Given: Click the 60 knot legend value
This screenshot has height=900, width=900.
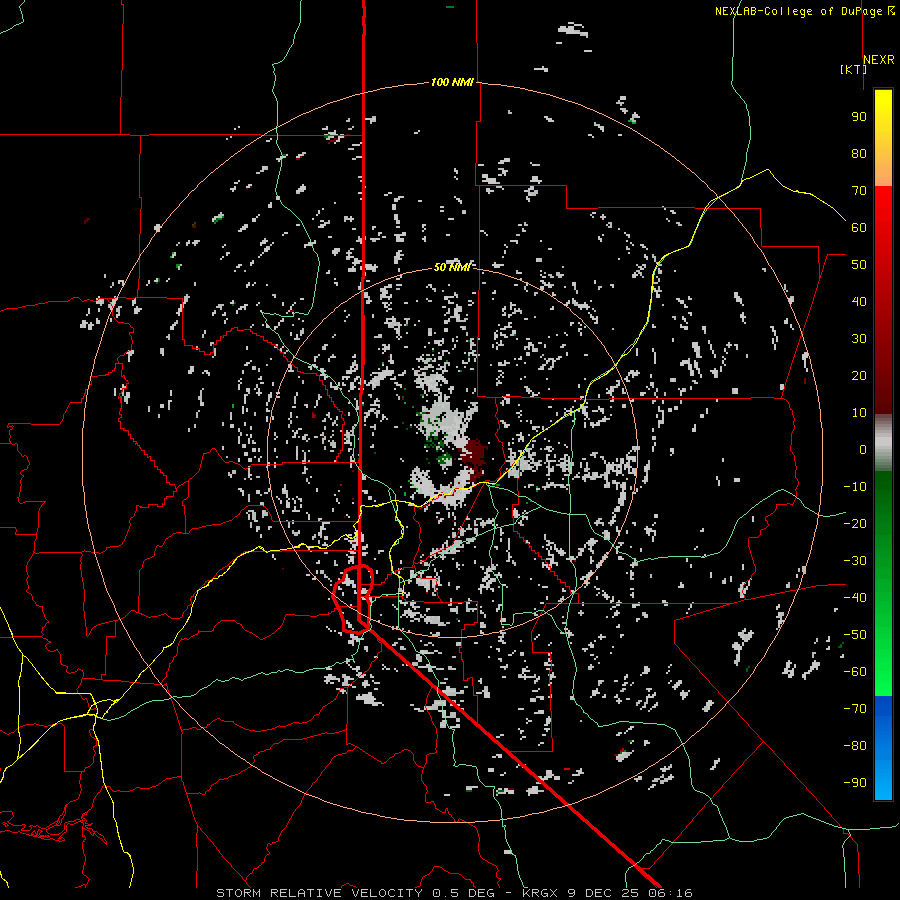Looking at the screenshot, I should pyautogui.click(x=859, y=228).
